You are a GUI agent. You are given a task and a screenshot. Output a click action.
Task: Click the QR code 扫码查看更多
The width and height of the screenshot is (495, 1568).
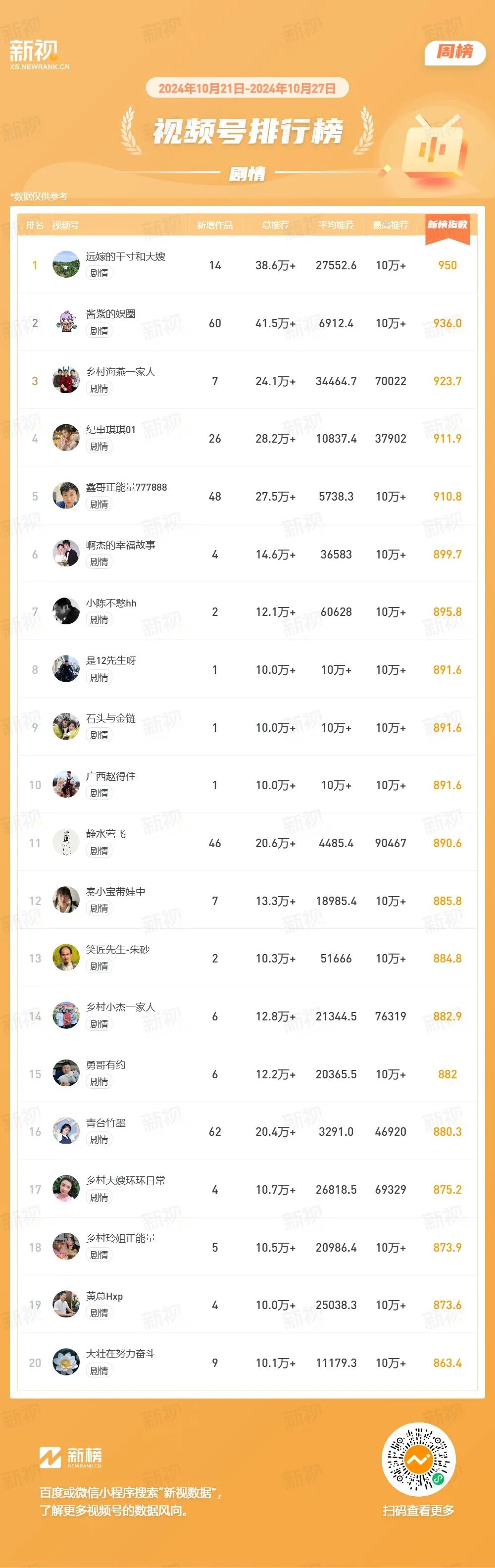click(x=419, y=1459)
